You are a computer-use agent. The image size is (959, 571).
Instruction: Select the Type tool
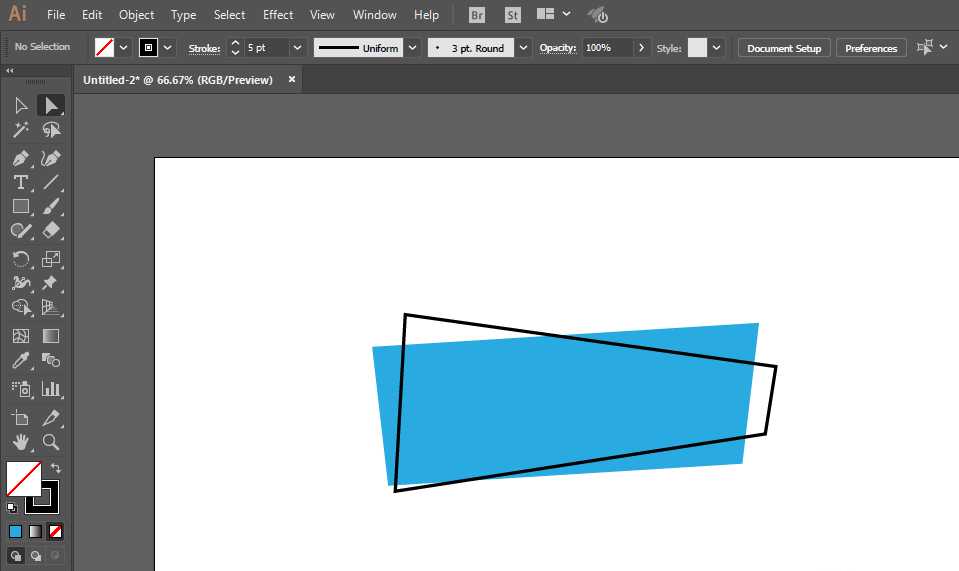[20, 182]
